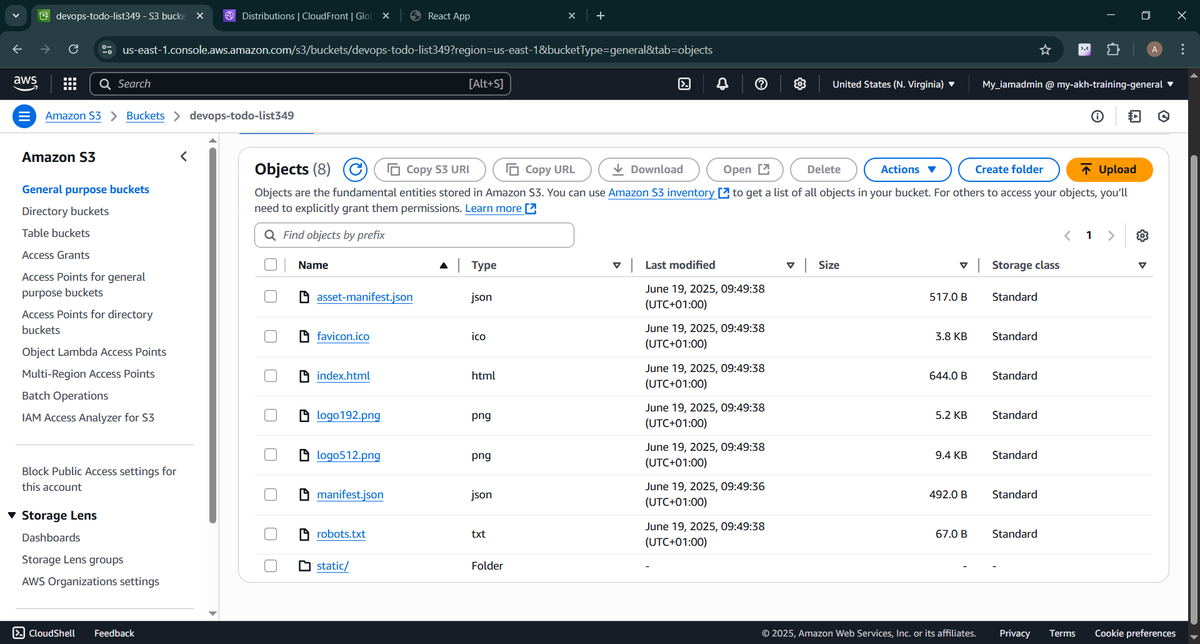The height and width of the screenshot is (644, 1200).
Task: Collapse the Storage Lens section
Action: pos(11,516)
